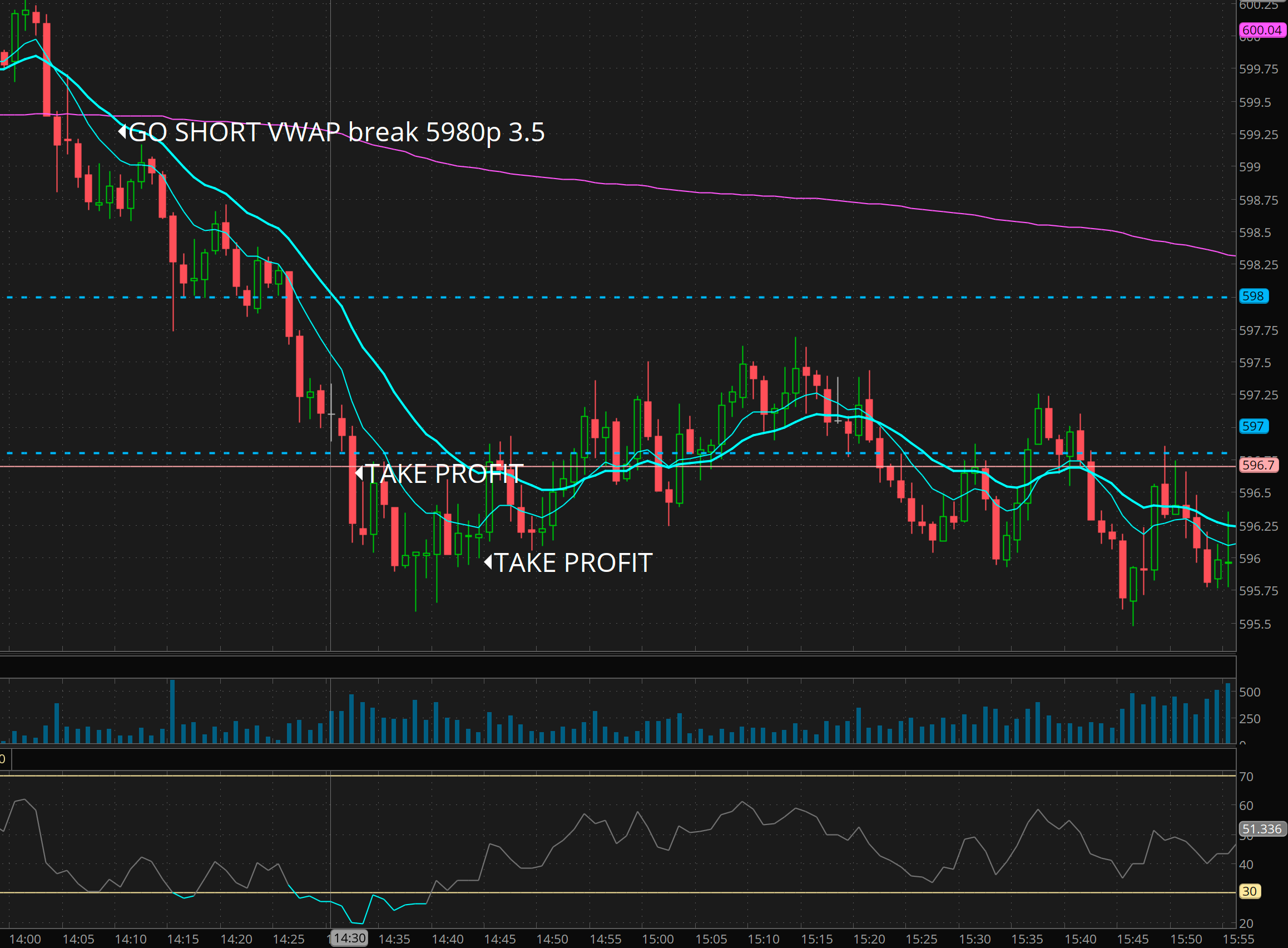Select the GO SHORT VWAP break text annotation
The width and height of the screenshot is (1288, 948).
pos(336,132)
